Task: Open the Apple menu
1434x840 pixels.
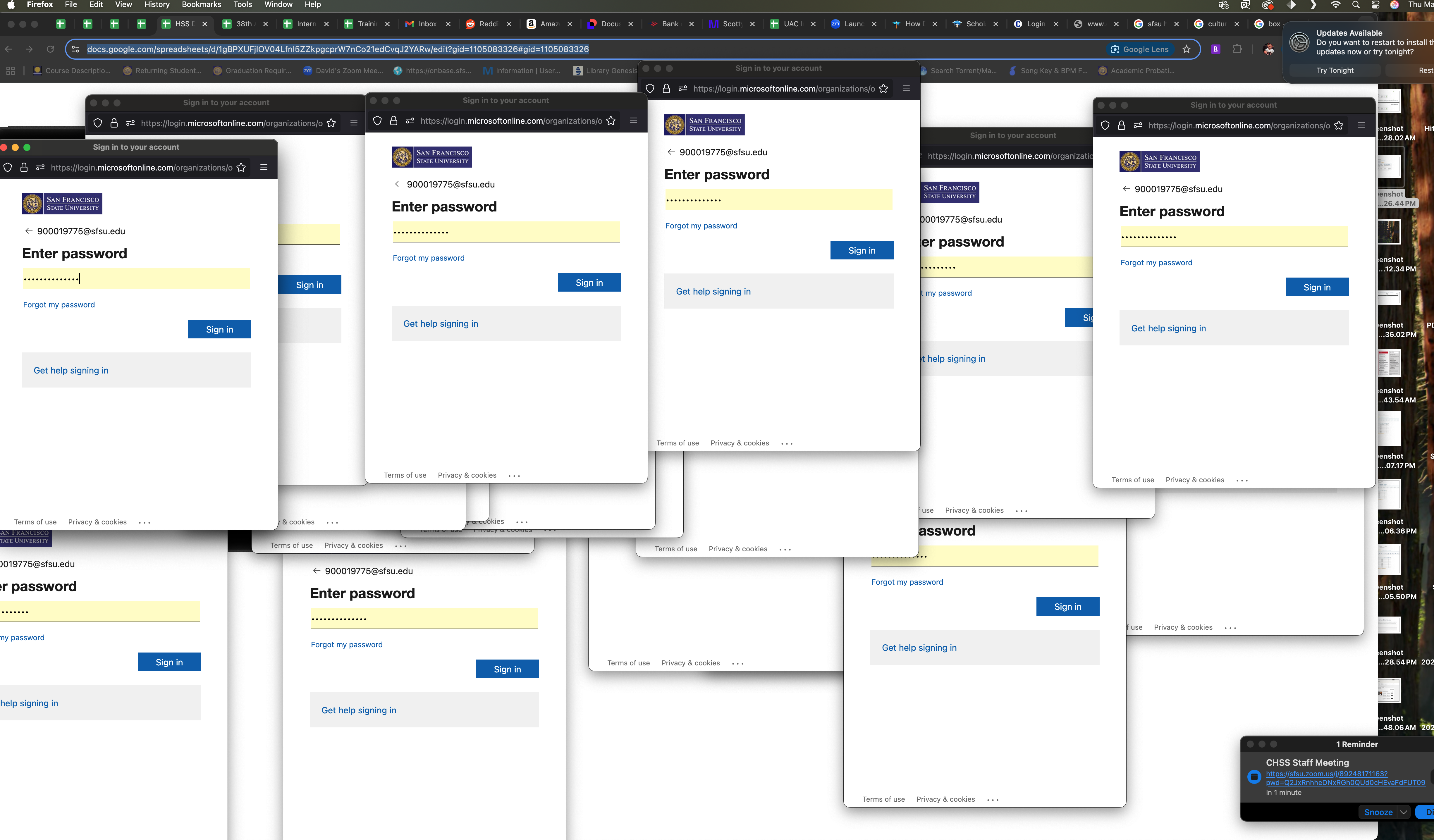Action: 11,5
